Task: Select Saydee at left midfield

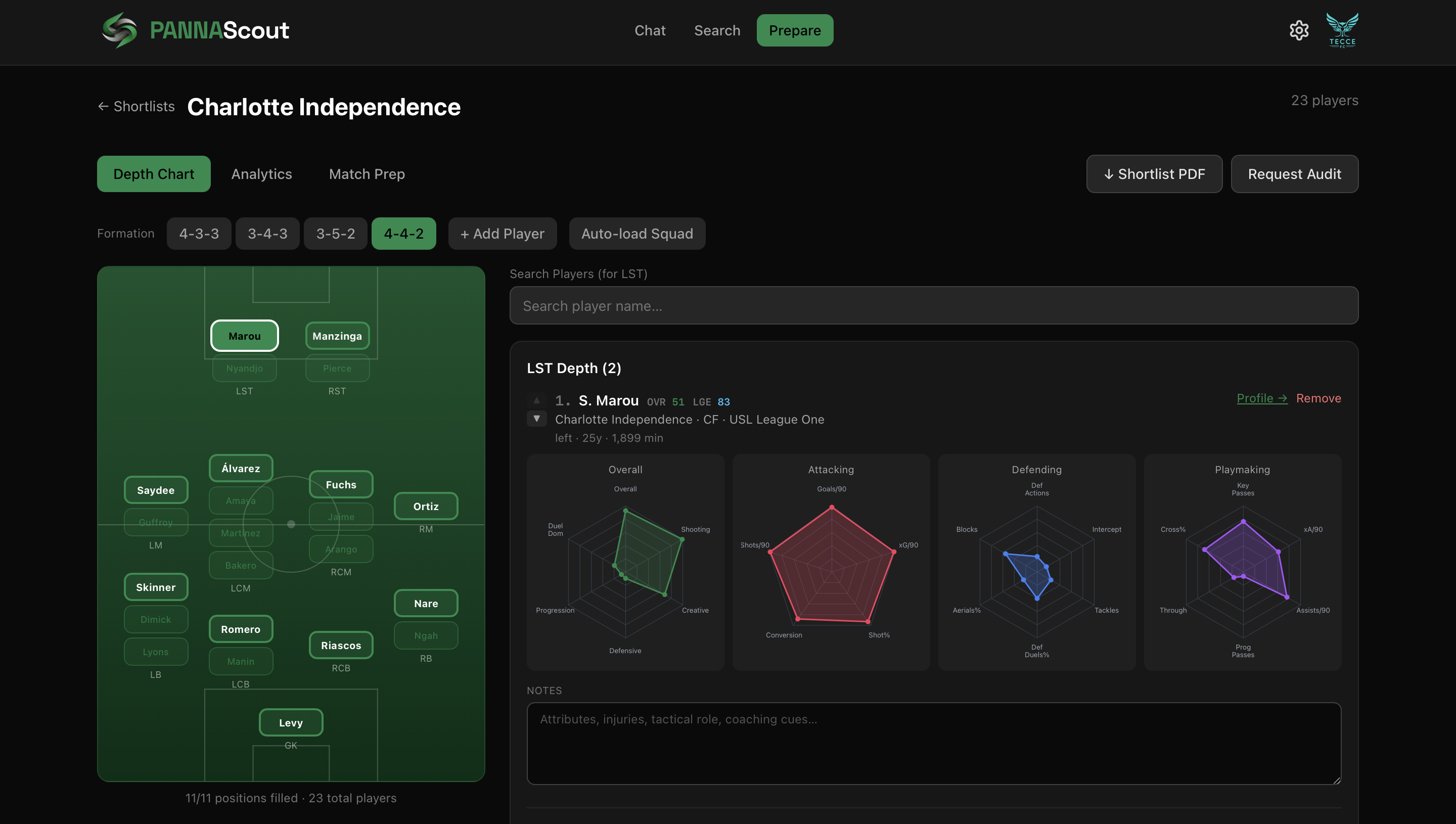Action: (156, 490)
